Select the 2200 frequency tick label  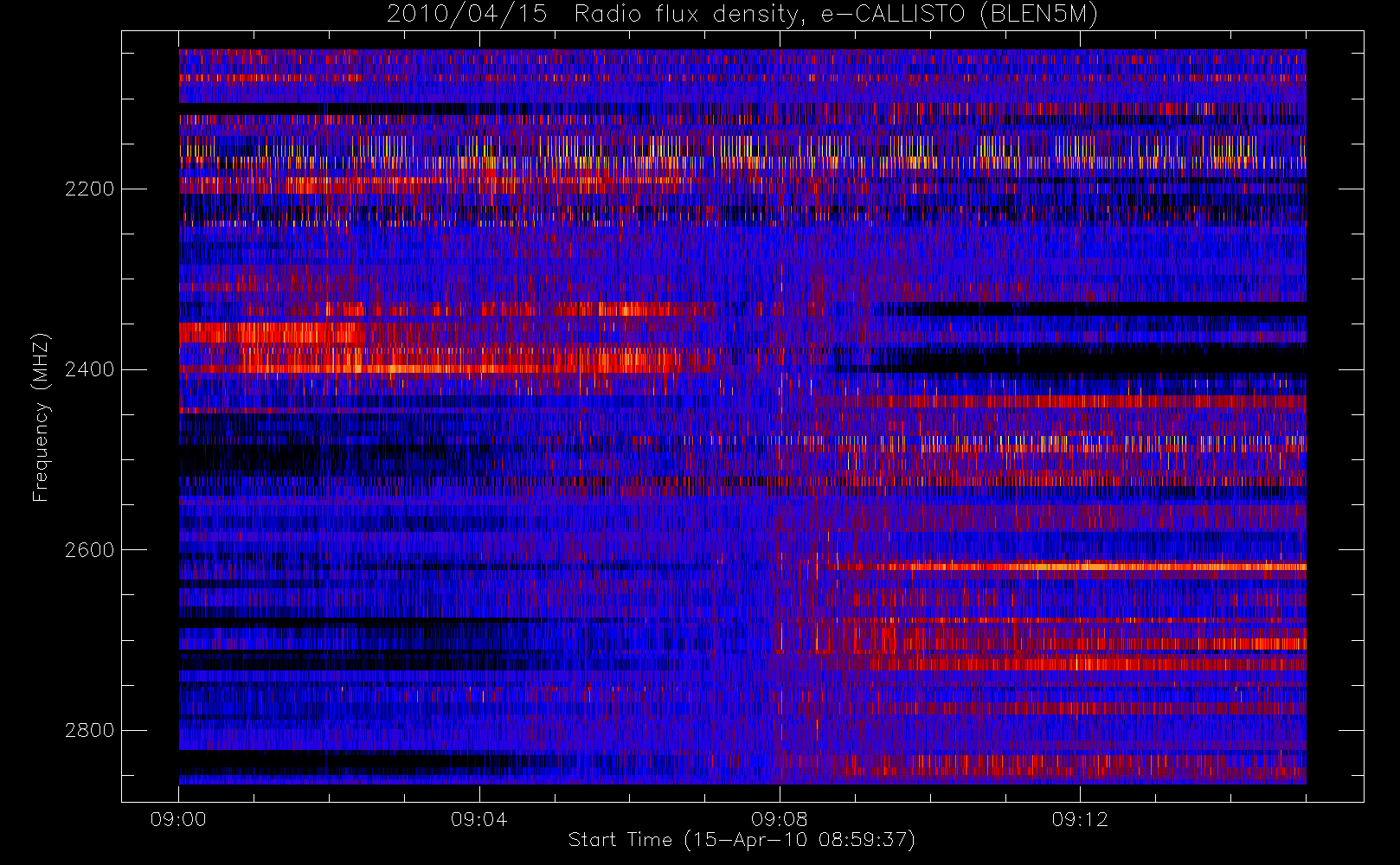pos(89,189)
